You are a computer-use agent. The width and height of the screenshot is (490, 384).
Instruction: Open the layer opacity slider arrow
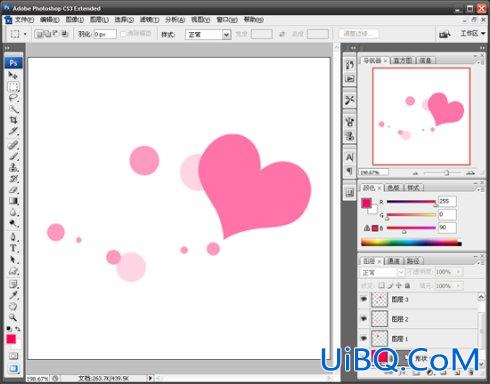tap(459, 272)
